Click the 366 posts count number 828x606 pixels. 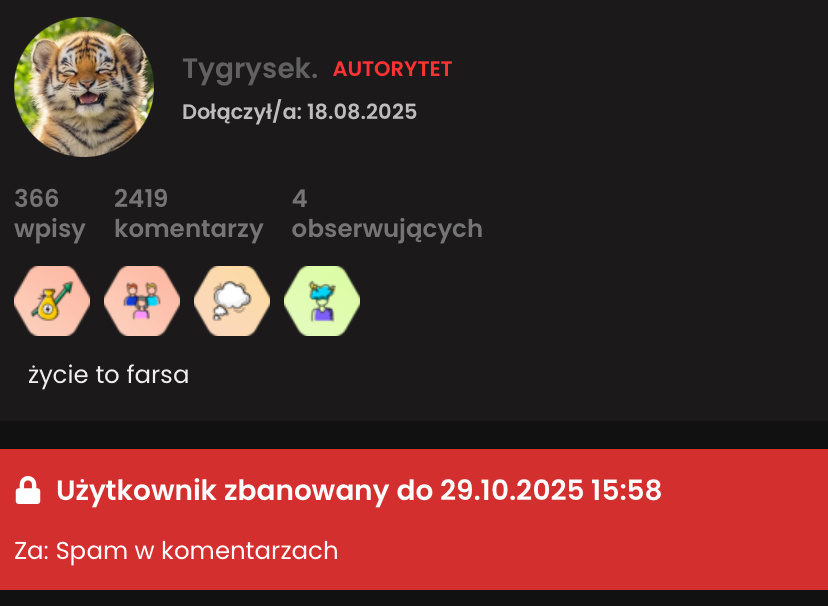(x=36, y=198)
